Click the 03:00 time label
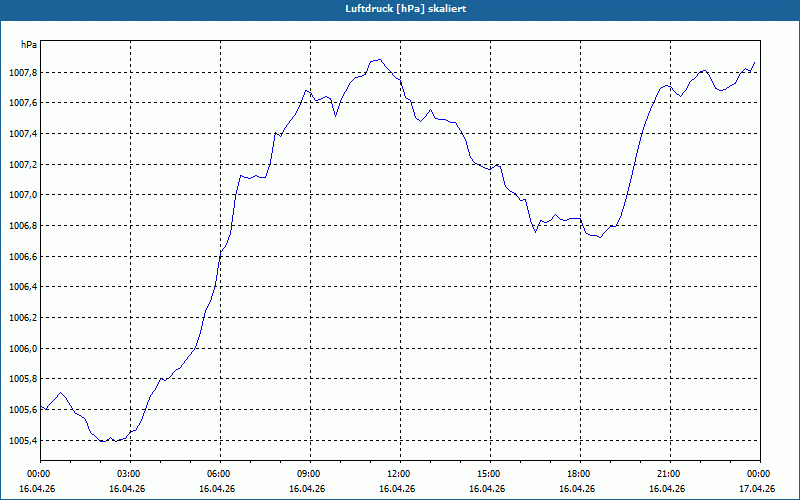Screen dimensions: 800x500 tap(128, 474)
